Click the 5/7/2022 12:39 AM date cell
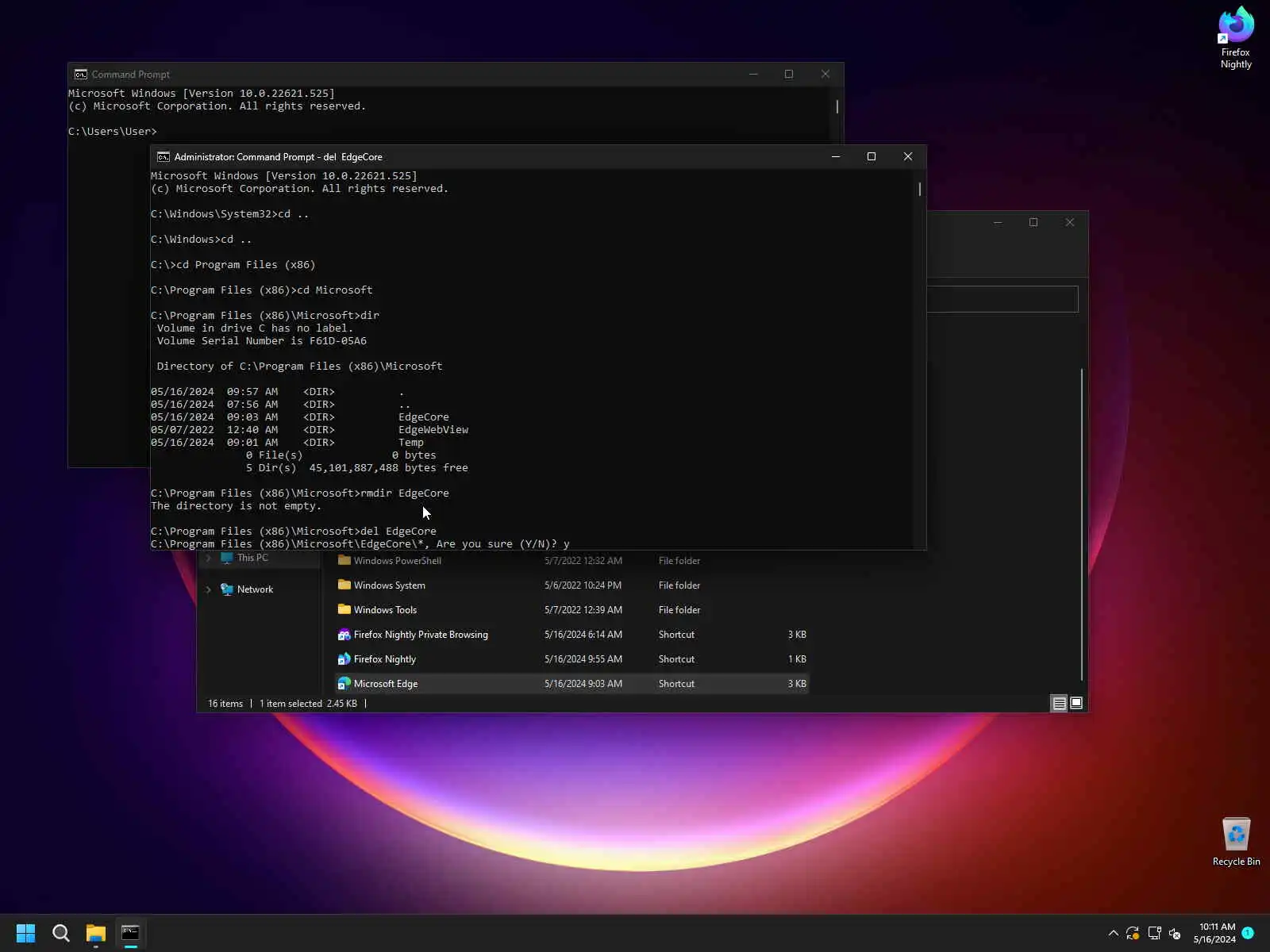Viewport: 1270px width, 952px height. coord(583,610)
